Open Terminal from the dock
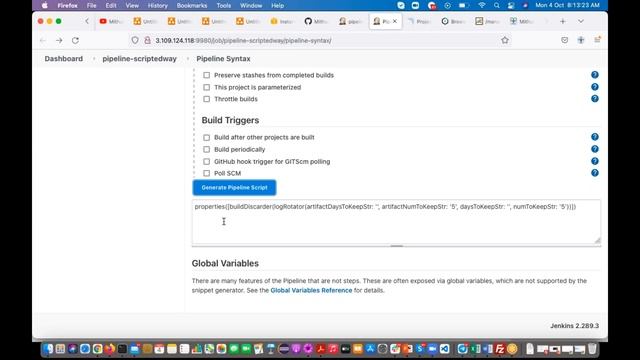 [122, 349]
